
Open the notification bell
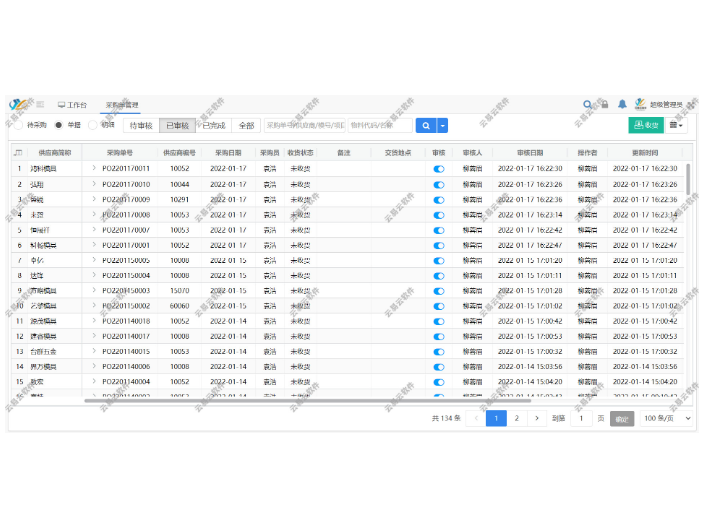tap(621, 104)
